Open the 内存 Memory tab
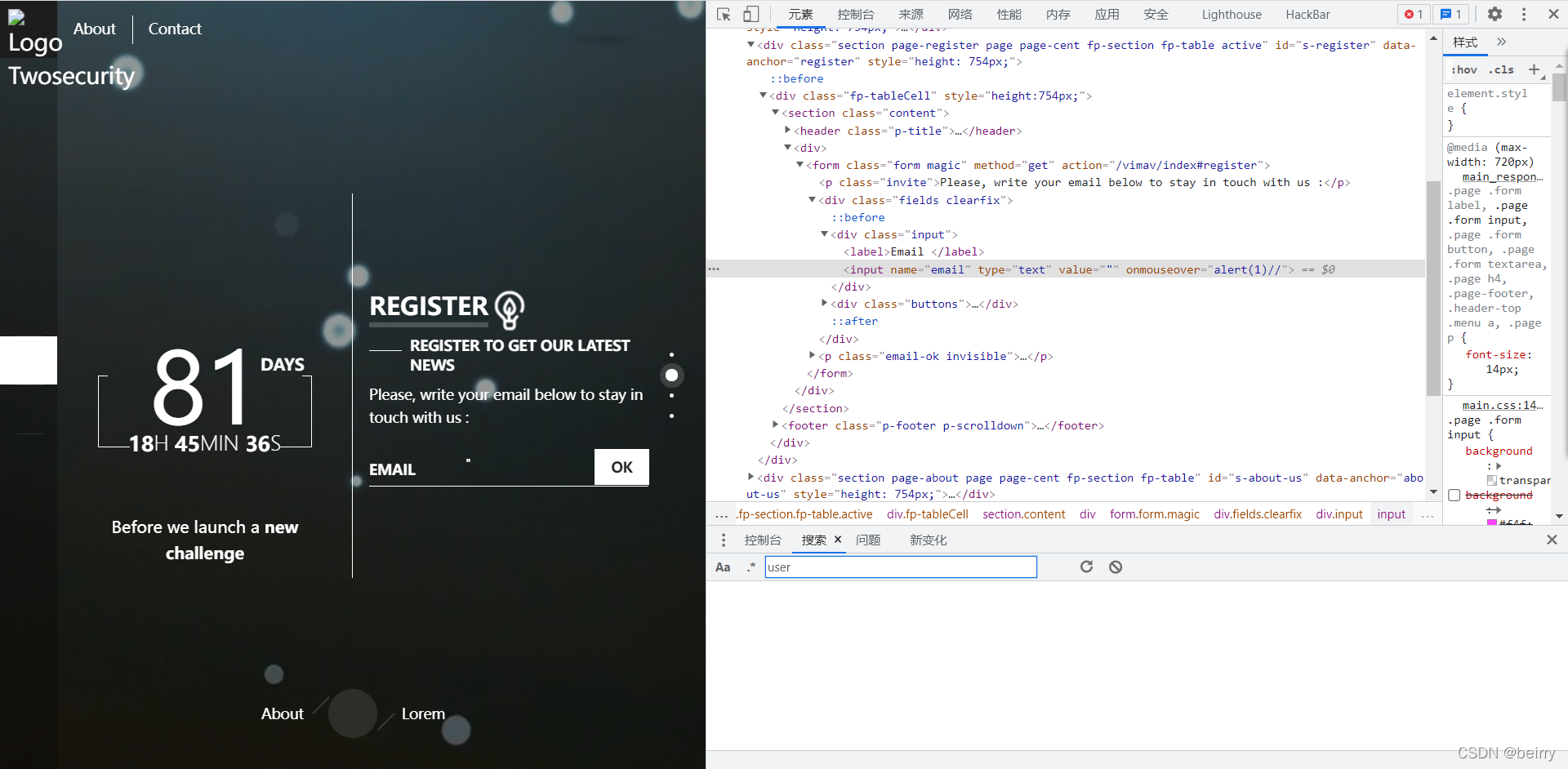 click(x=1058, y=15)
